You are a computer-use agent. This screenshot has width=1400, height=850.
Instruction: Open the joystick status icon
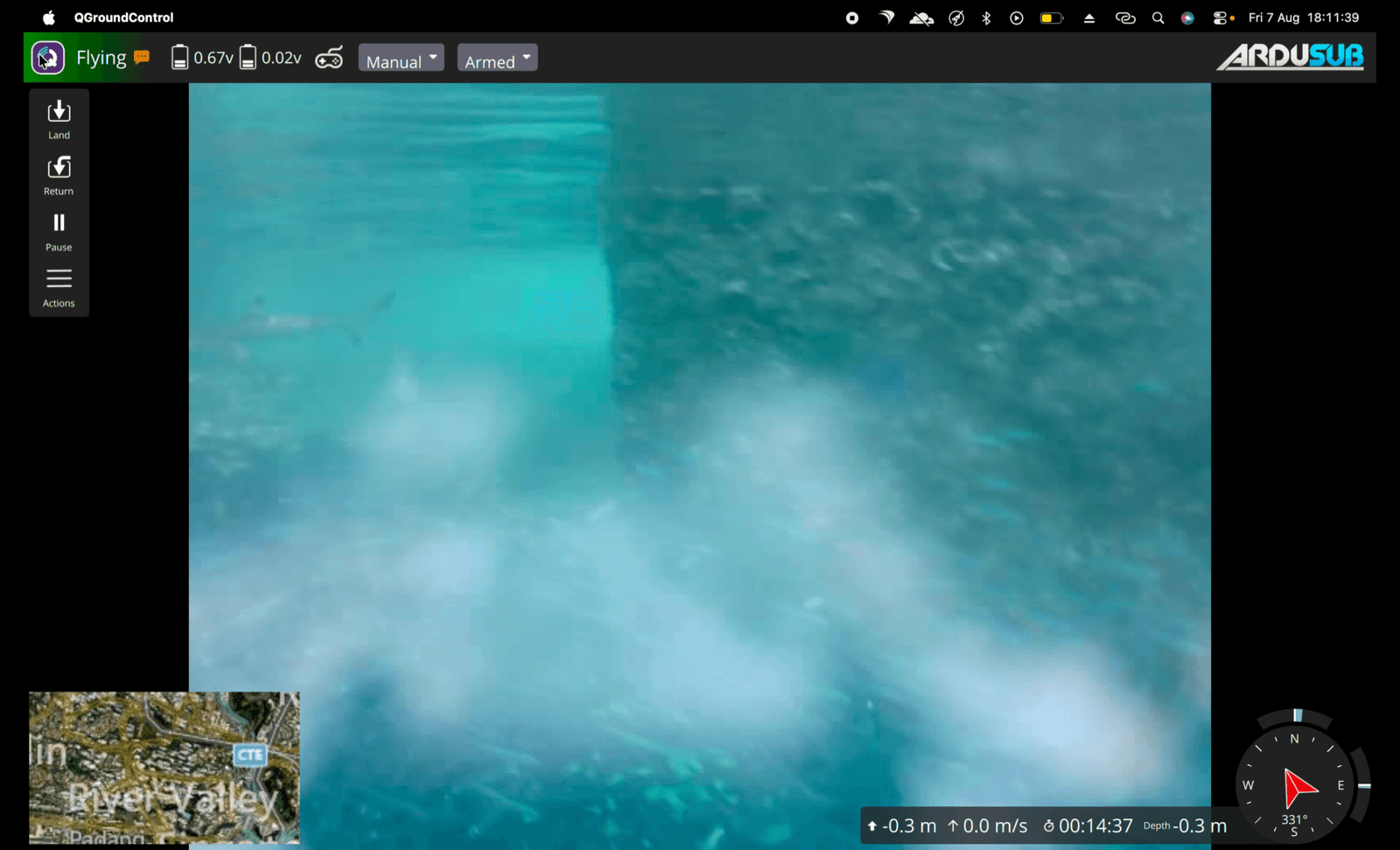point(329,58)
